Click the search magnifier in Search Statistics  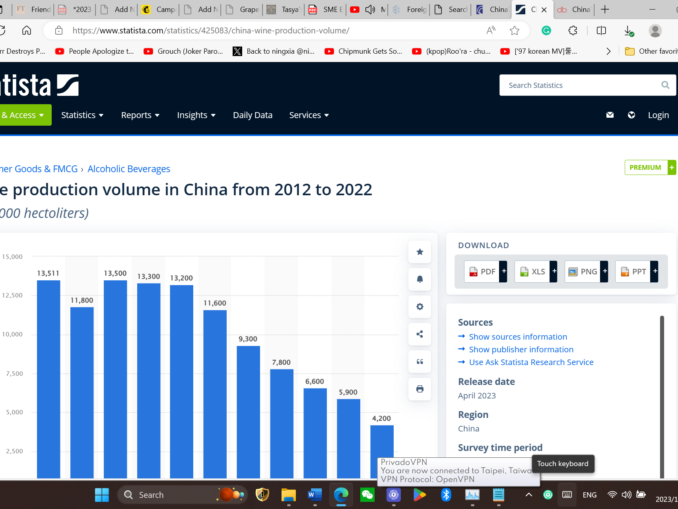pos(665,85)
